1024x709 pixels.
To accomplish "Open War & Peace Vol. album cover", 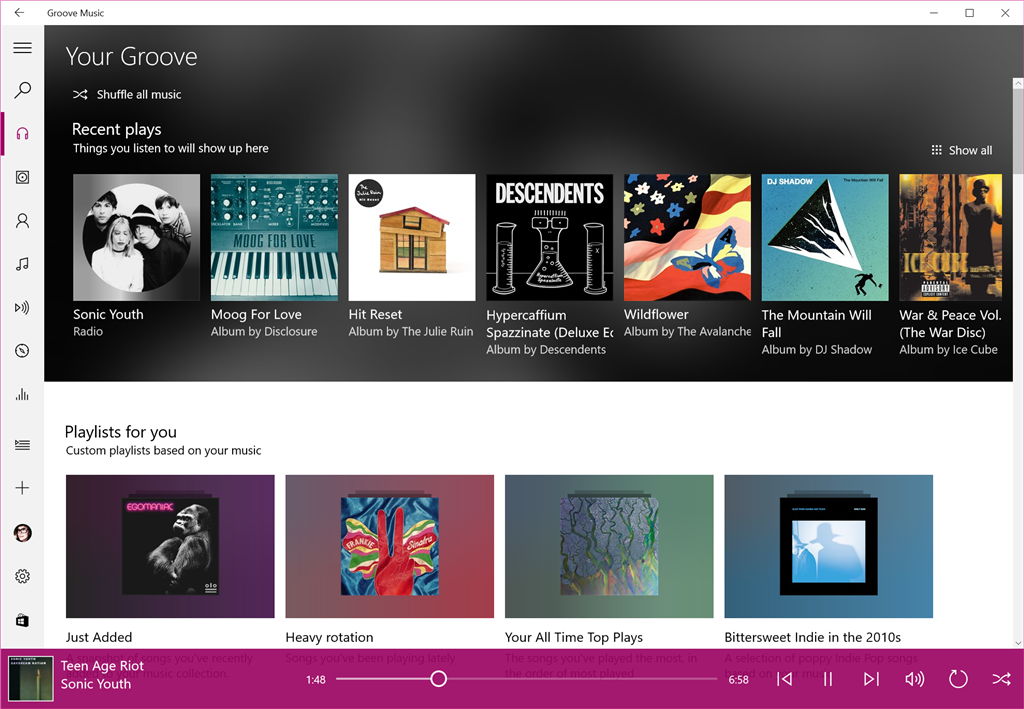I will [951, 237].
